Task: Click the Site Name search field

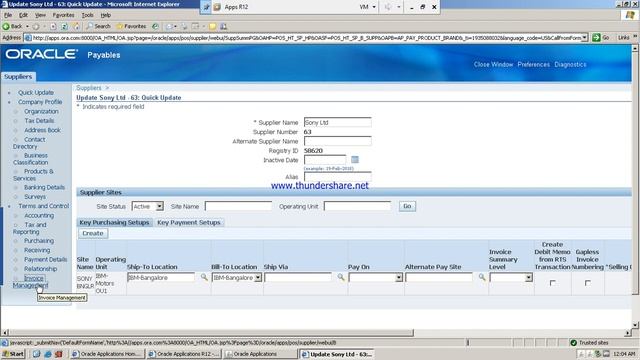Action: point(238,206)
